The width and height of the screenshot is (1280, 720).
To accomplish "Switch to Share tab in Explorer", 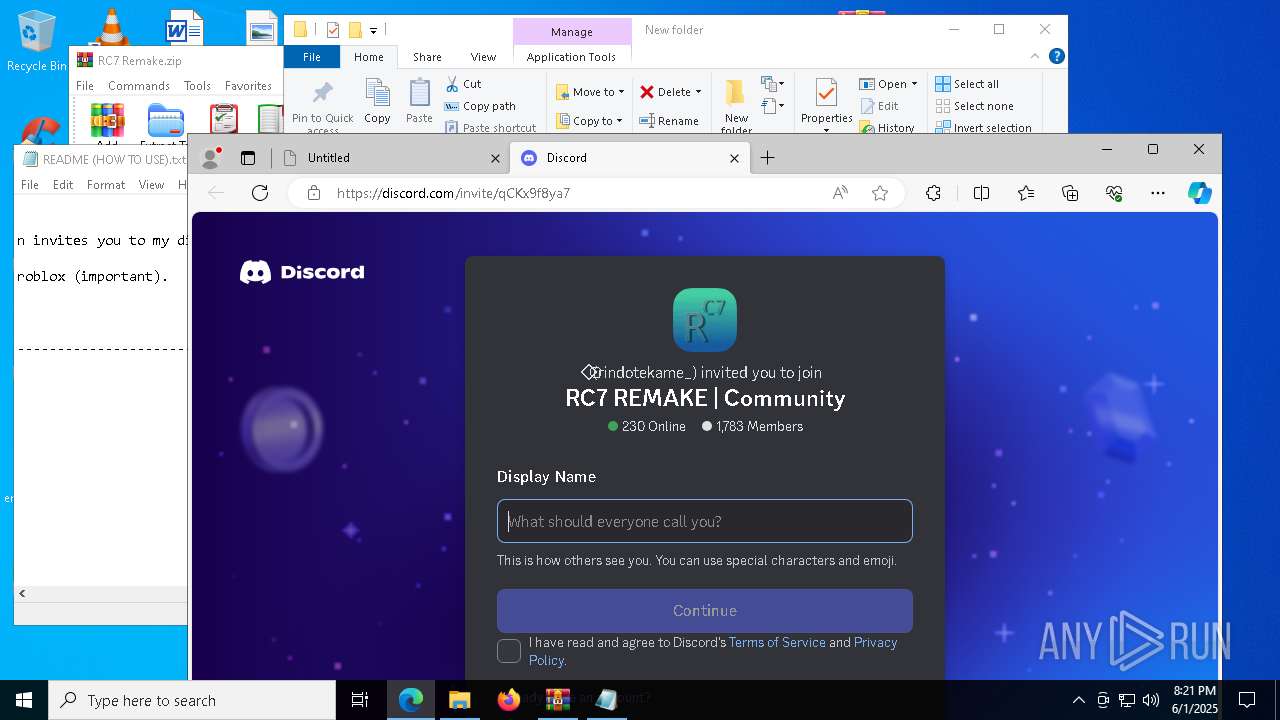I will point(427,57).
